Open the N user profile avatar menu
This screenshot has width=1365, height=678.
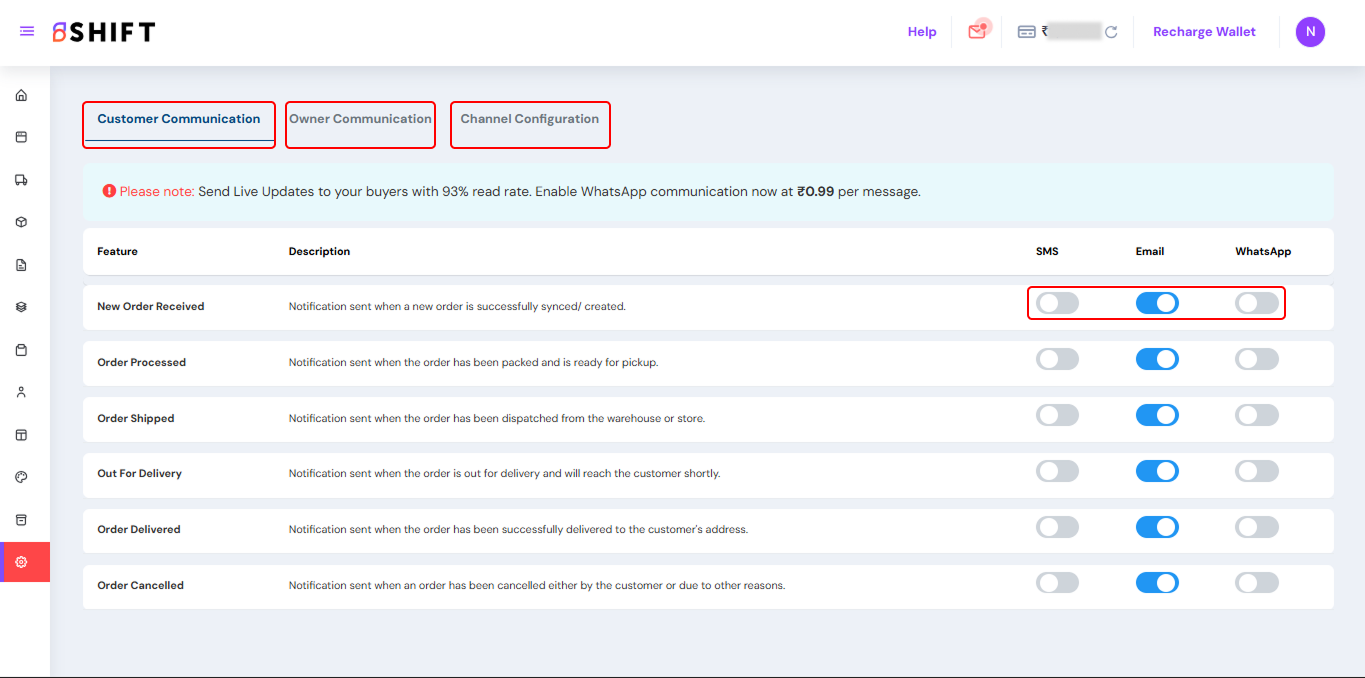pyautogui.click(x=1310, y=32)
